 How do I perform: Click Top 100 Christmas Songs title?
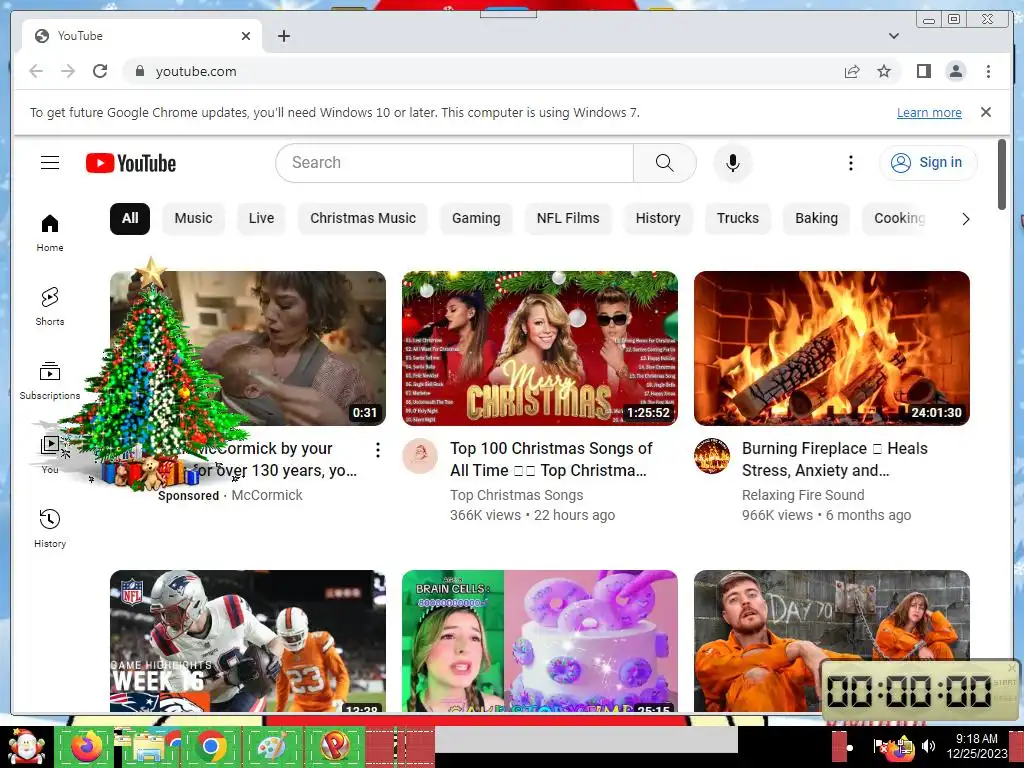click(x=551, y=459)
